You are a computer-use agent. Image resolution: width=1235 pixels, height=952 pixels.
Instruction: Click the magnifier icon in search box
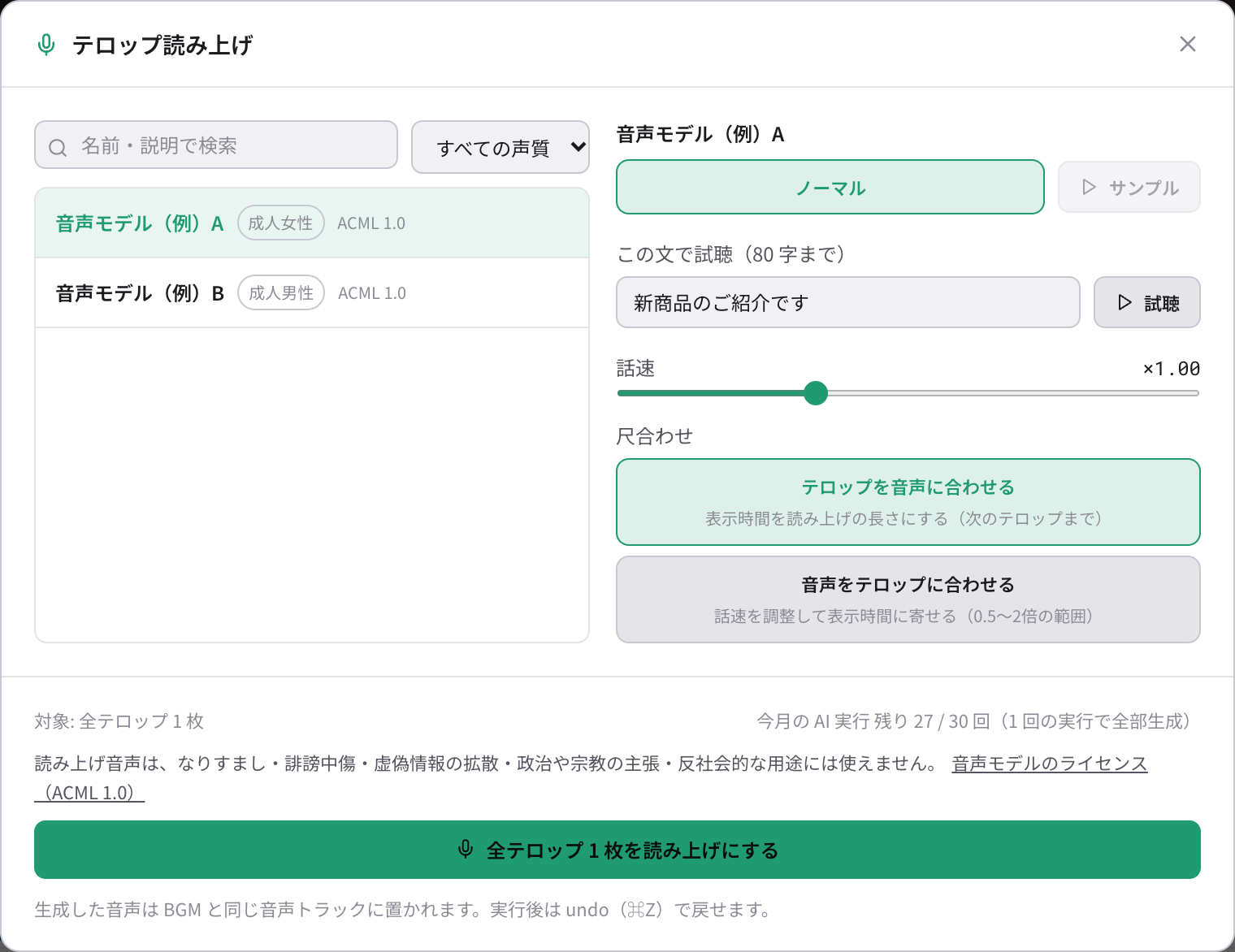click(58, 147)
